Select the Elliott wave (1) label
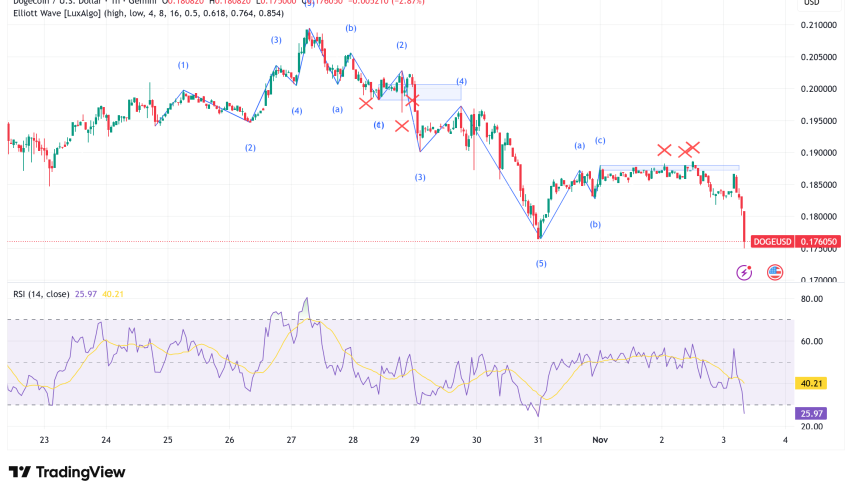852x485 pixels. pos(183,65)
